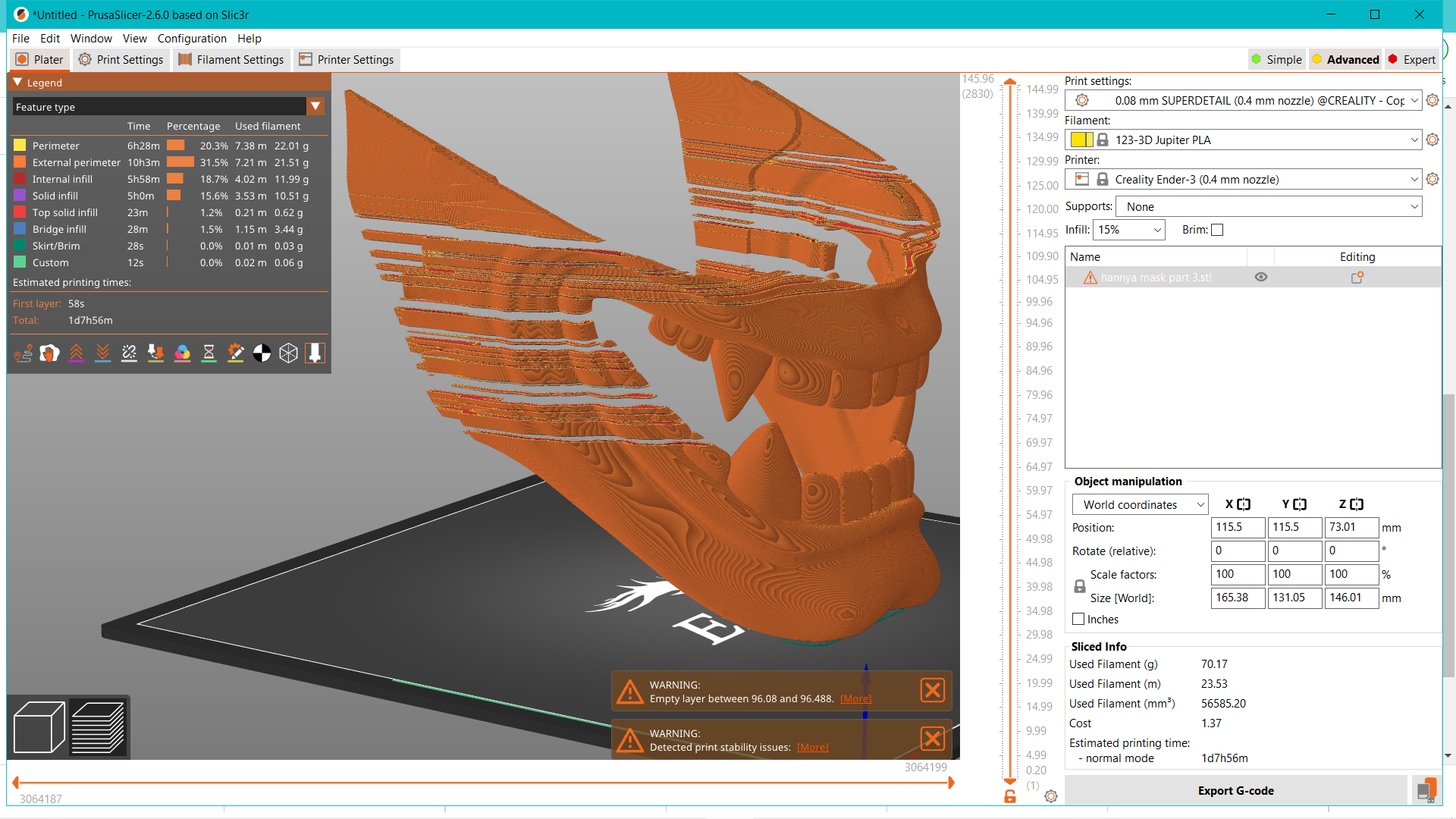Toggle travel moves display in the legend
The image size is (1456, 819).
pos(23,353)
